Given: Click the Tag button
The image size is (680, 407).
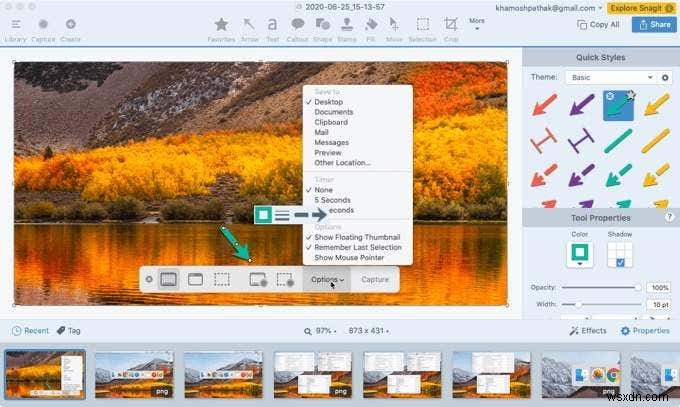Looking at the screenshot, I should [69, 331].
